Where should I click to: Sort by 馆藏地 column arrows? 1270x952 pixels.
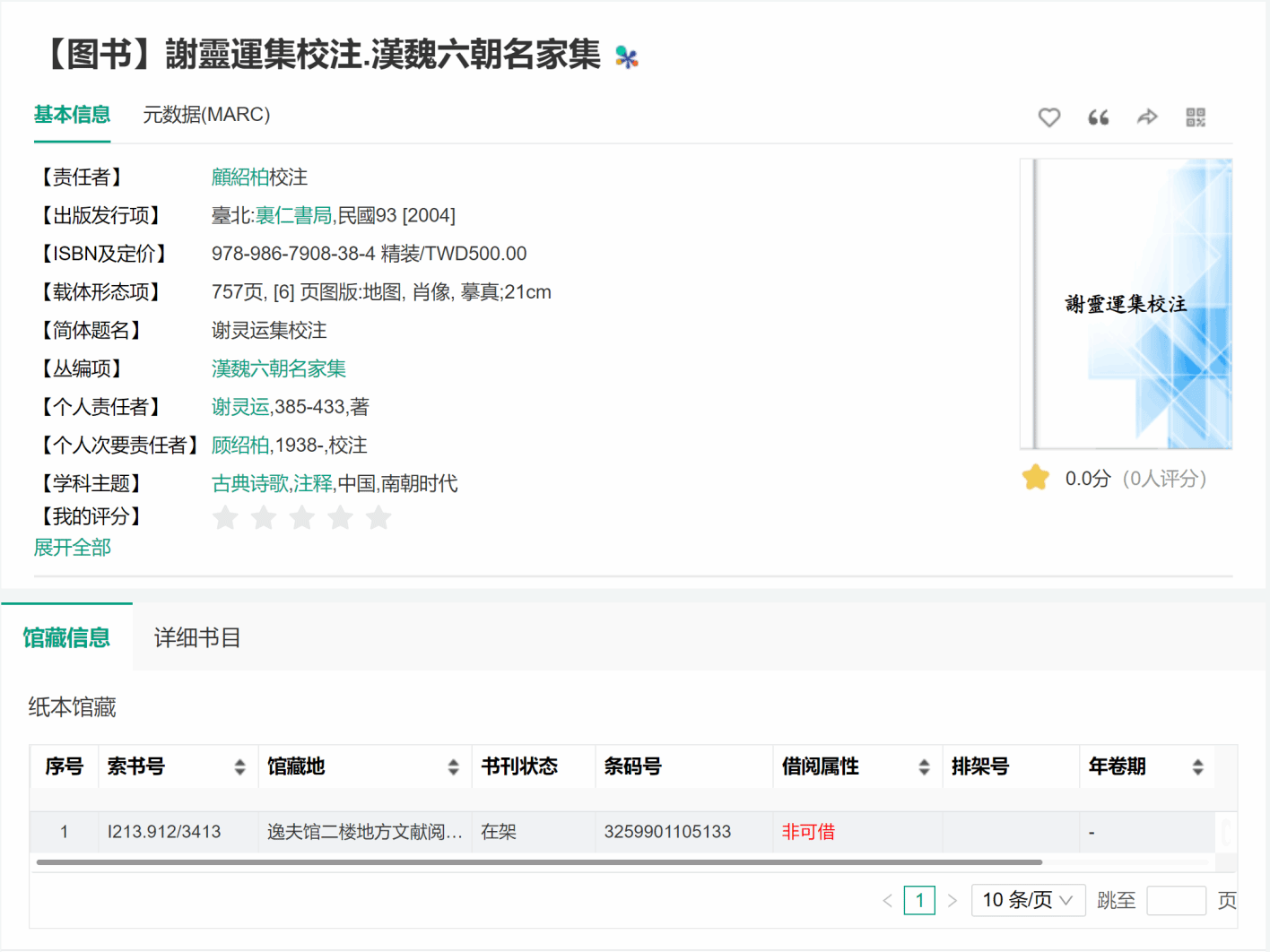pos(453,767)
